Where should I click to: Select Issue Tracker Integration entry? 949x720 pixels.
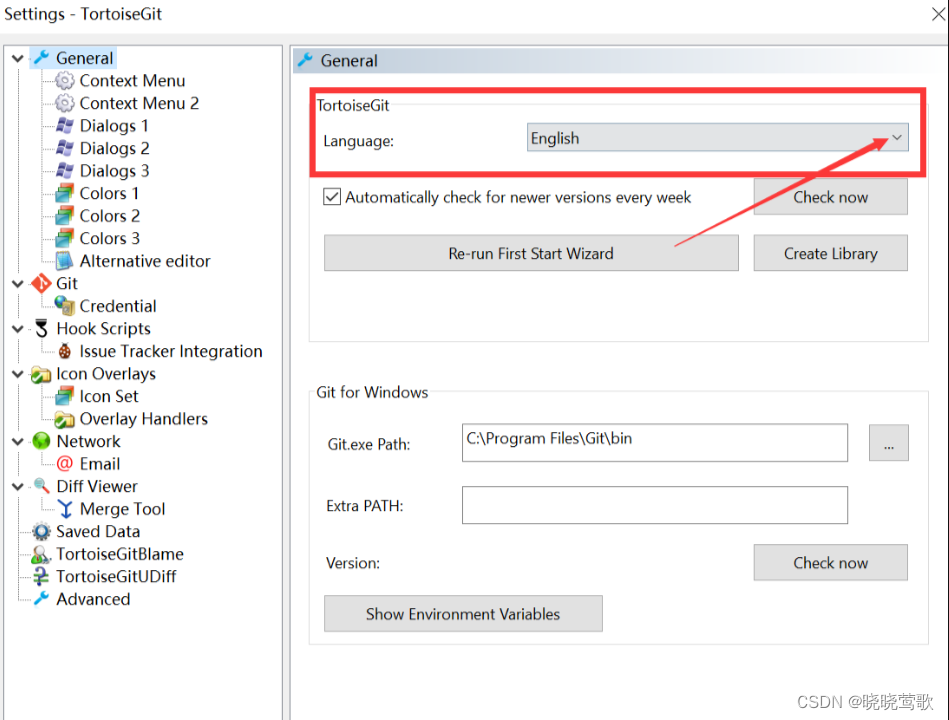171,351
